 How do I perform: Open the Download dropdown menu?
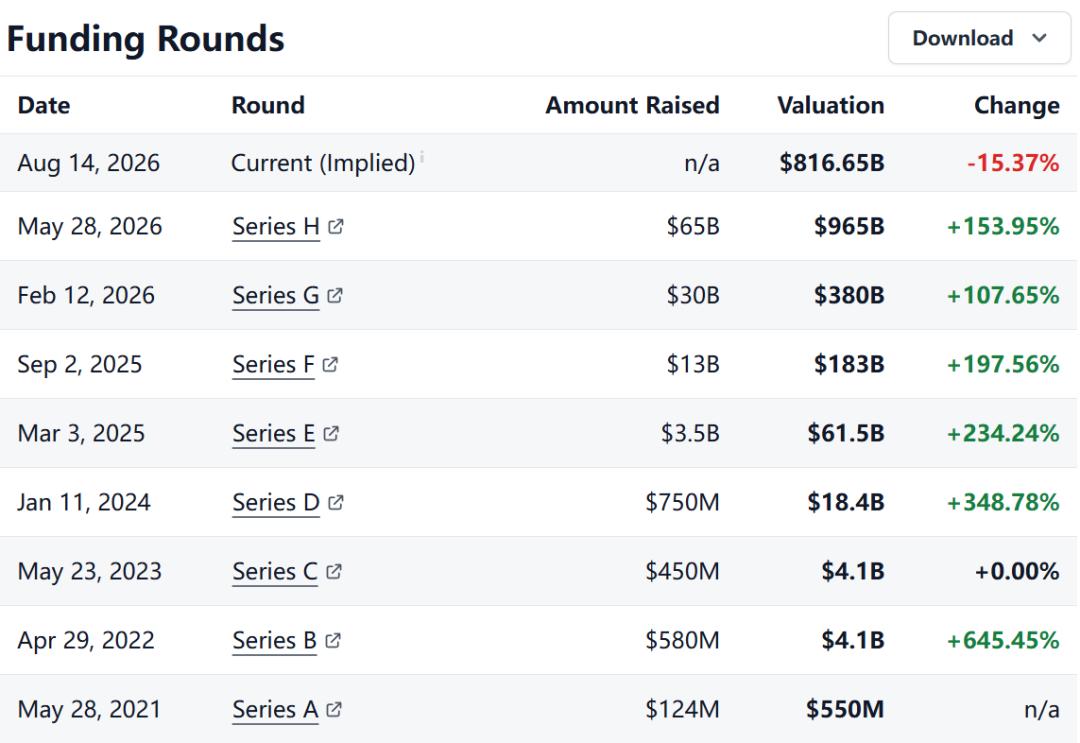979,38
